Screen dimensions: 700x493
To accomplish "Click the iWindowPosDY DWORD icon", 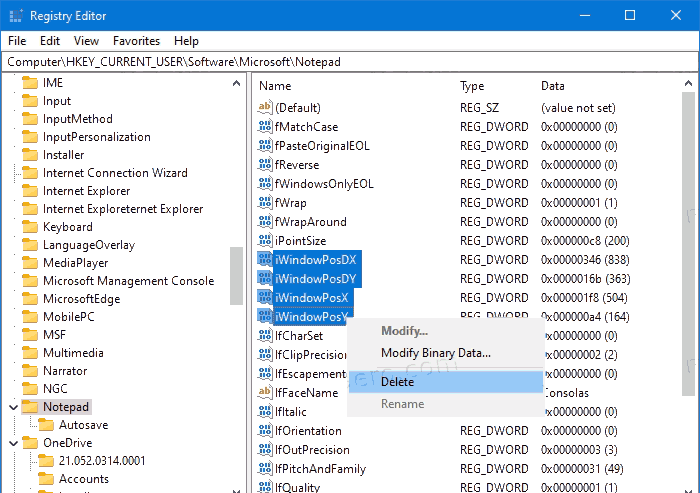I will coord(264,278).
